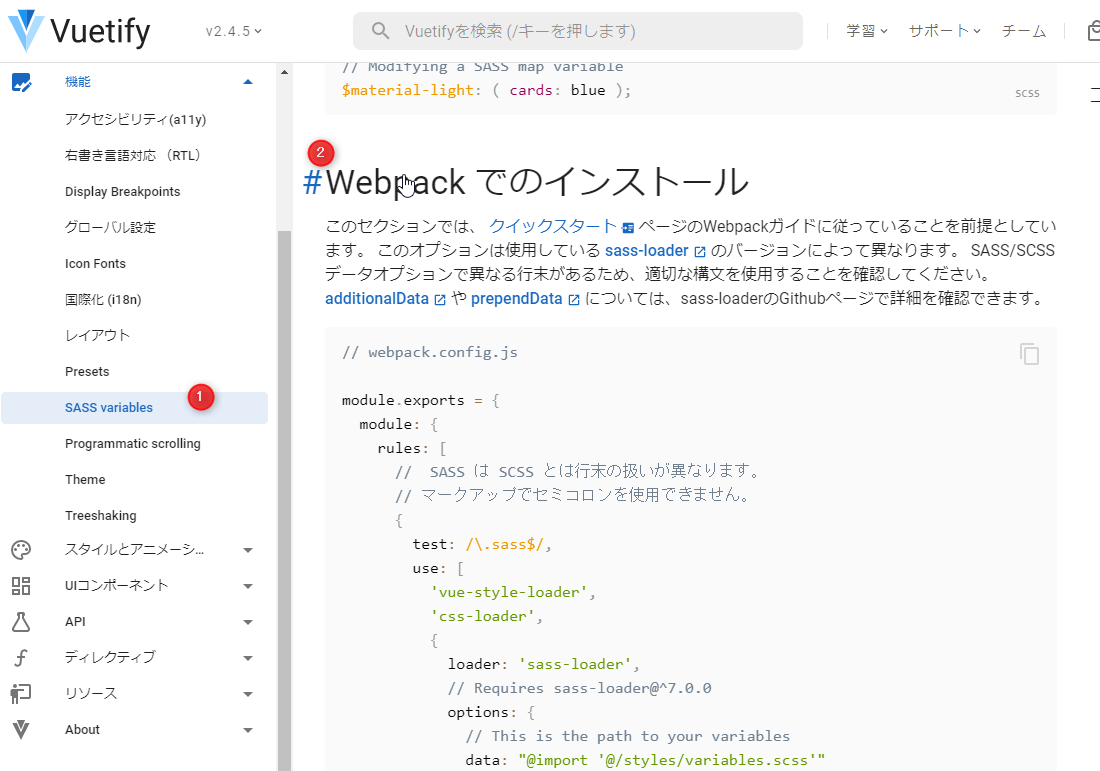
Task: Click the ディレクティブ function icon
Action: pos(21,658)
